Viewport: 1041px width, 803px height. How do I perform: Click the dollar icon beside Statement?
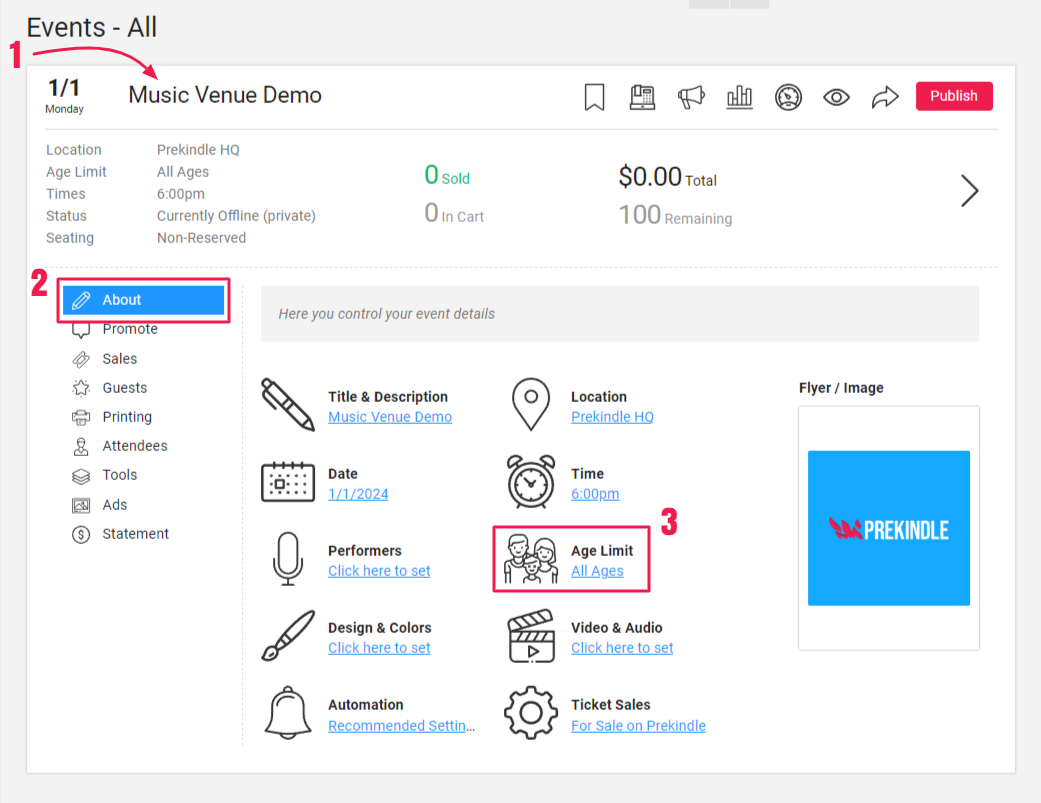tap(81, 534)
